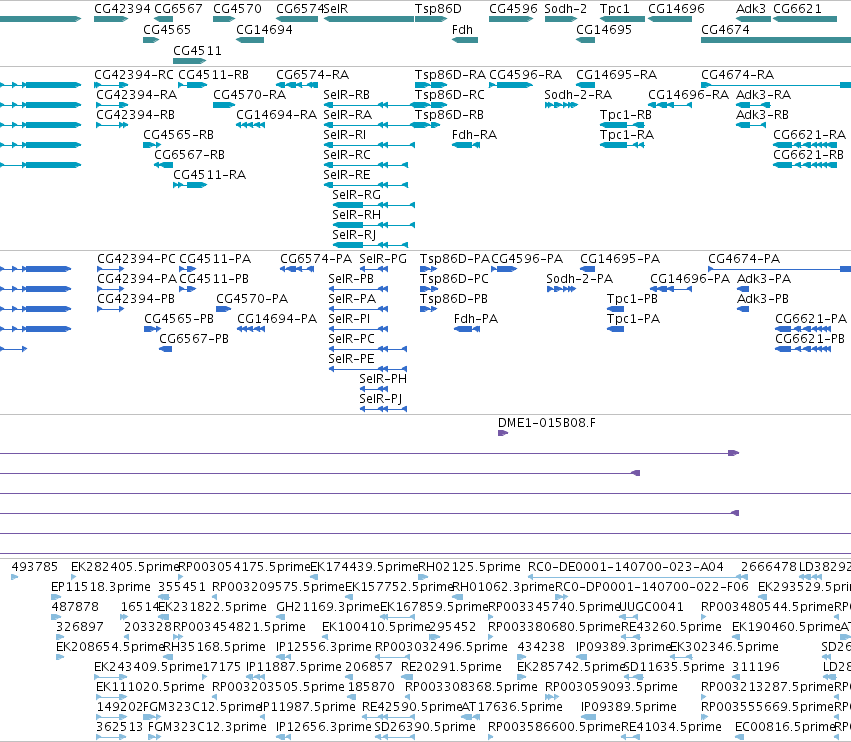Select the SelR-PJ protein label
This screenshot has width=851, height=742.
(381, 398)
